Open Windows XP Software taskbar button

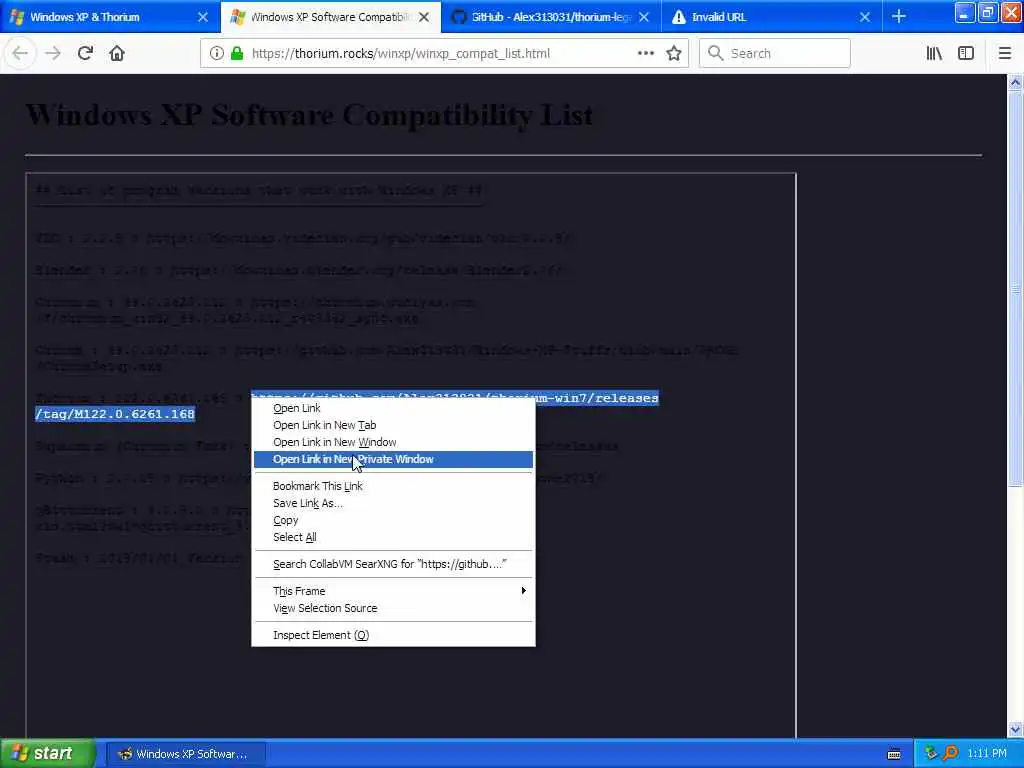pyautogui.click(x=185, y=754)
